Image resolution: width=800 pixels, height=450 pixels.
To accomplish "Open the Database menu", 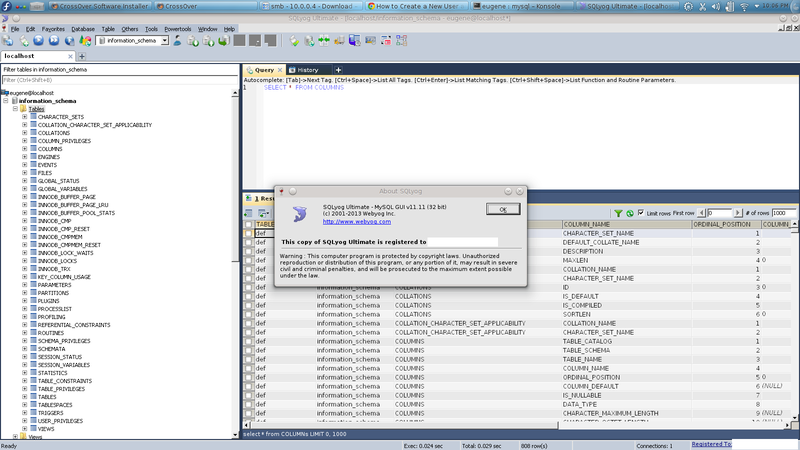I will point(83,29).
